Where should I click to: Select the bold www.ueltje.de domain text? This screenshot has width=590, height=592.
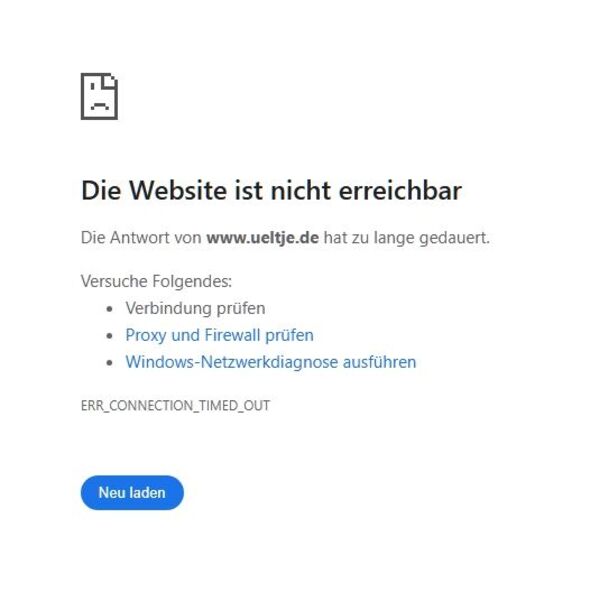(x=262, y=238)
